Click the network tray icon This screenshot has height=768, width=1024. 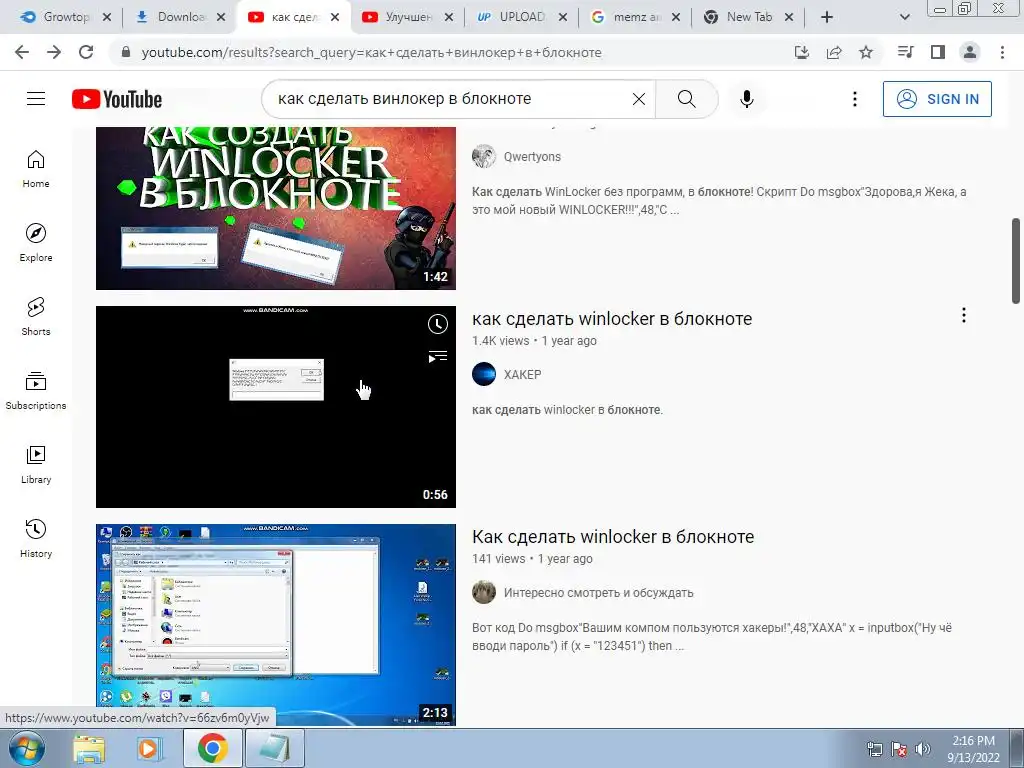874,749
